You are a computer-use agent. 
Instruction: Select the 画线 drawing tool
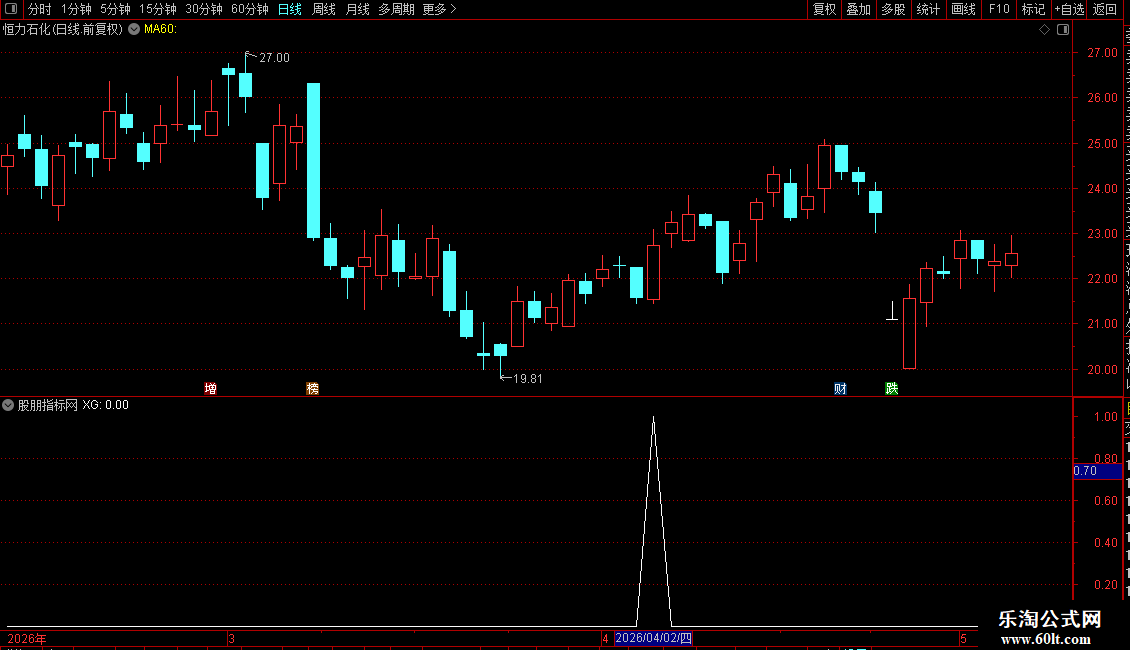[x=964, y=9]
